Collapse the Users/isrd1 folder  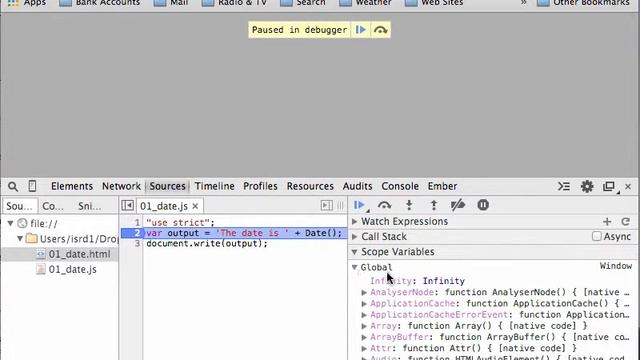20,238
